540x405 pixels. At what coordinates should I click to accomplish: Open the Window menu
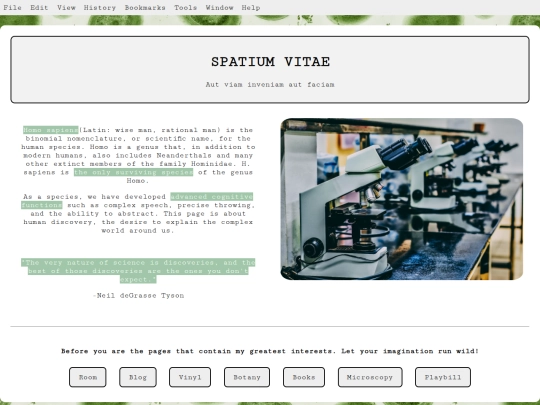pos(219,7)
